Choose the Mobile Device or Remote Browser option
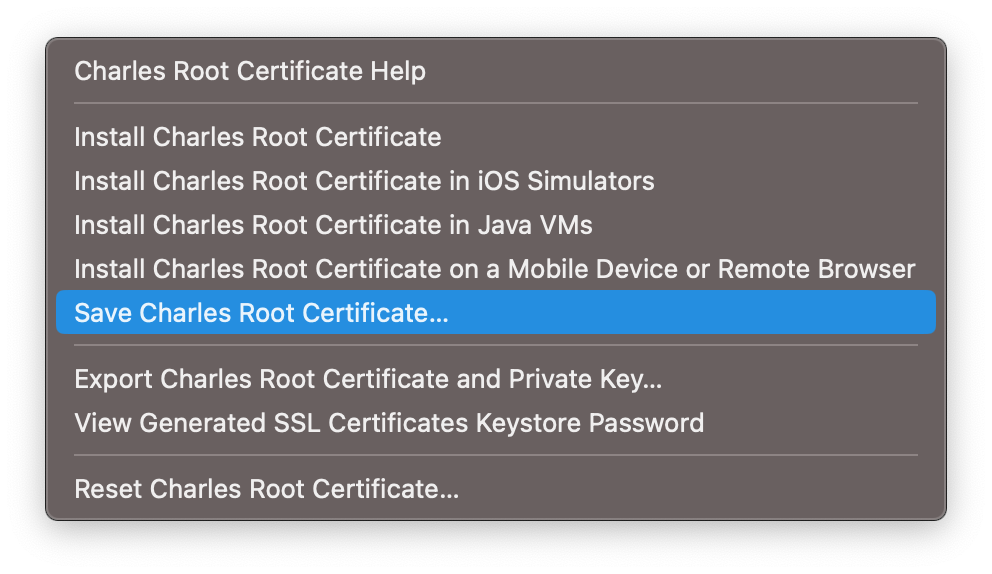This screenshot has width=992, height=574. pyautogui.click(x=496, y=269)
